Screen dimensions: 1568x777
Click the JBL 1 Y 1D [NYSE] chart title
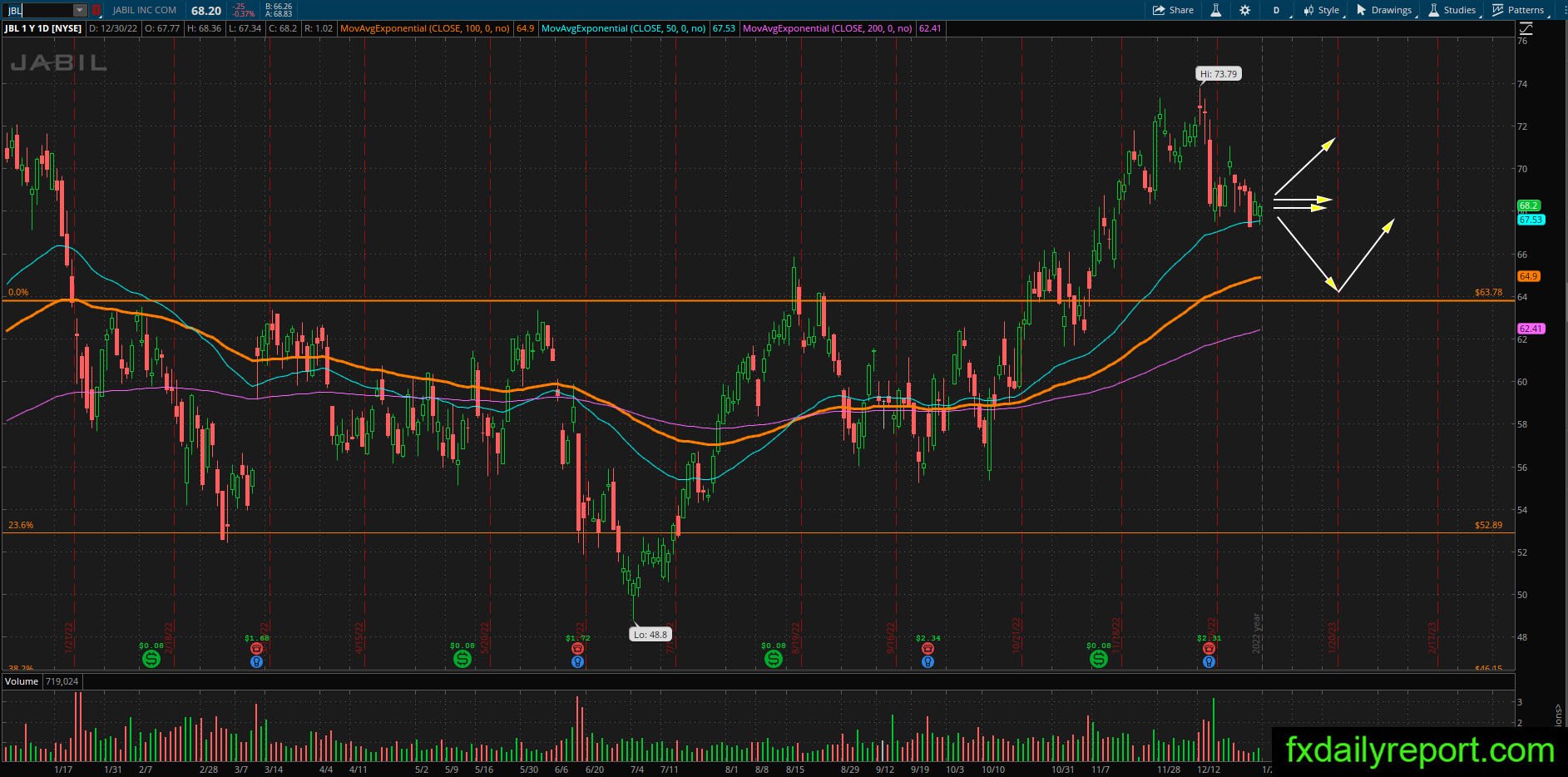pos(43,28)
